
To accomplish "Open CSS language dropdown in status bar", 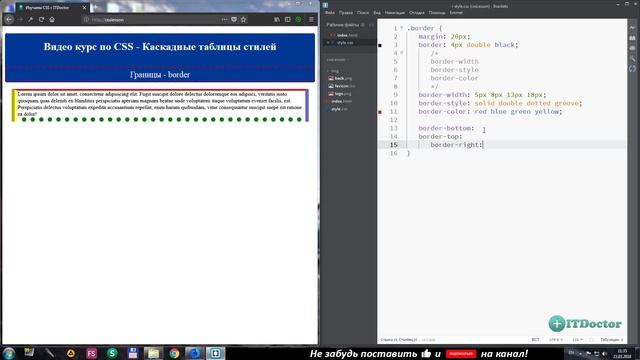I will 577,340.
